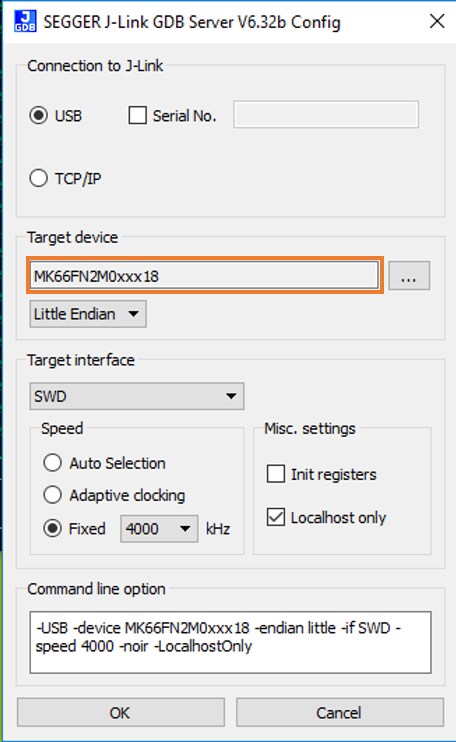Image resolution: width=456 pixels, height=742 pixels.
Task: Open the 4000 kHz speed dropdown
Action: pos(159,529)
